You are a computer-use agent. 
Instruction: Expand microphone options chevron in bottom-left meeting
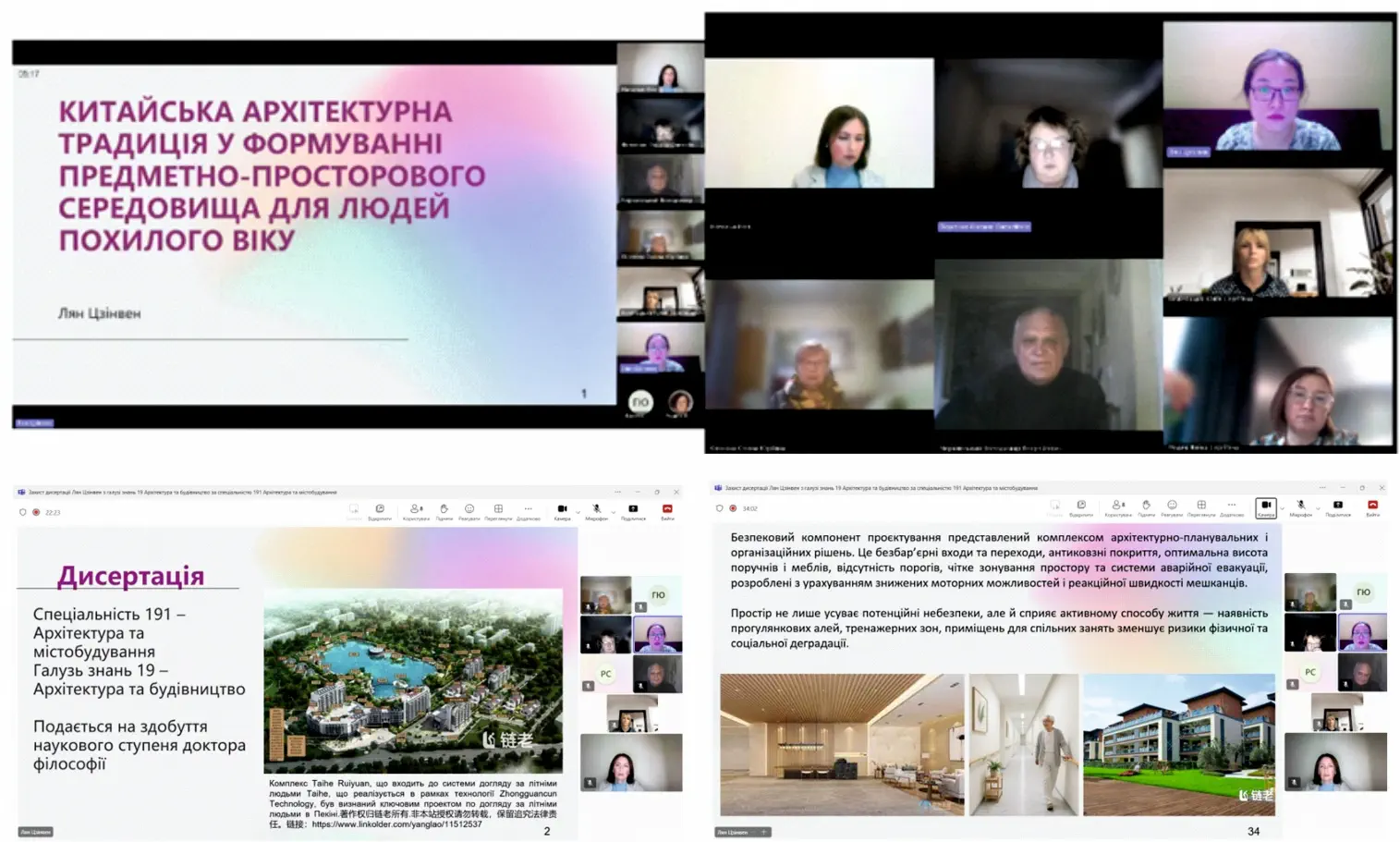pyautogui.click(x=613, y=511)
